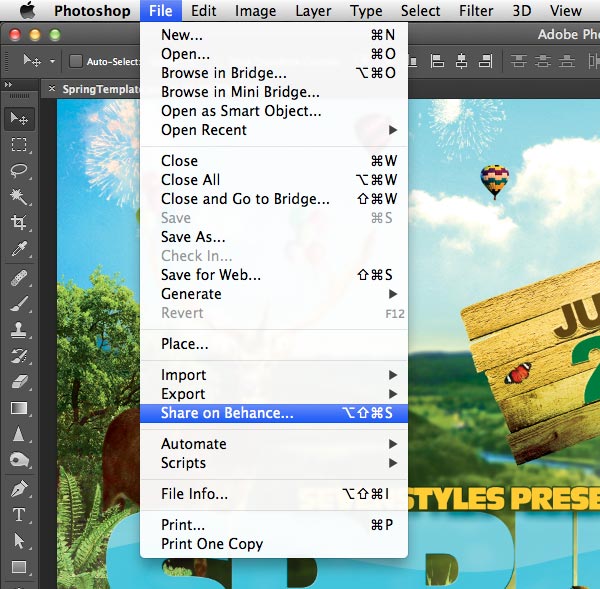This screenshot has width=600, height=589.
Task: Choose the Crop tool
Action: click(18, 223)
